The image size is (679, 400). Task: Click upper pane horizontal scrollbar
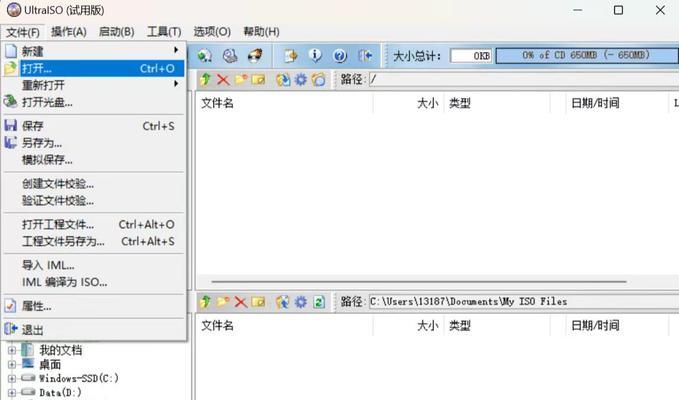[x=419, y=282]
